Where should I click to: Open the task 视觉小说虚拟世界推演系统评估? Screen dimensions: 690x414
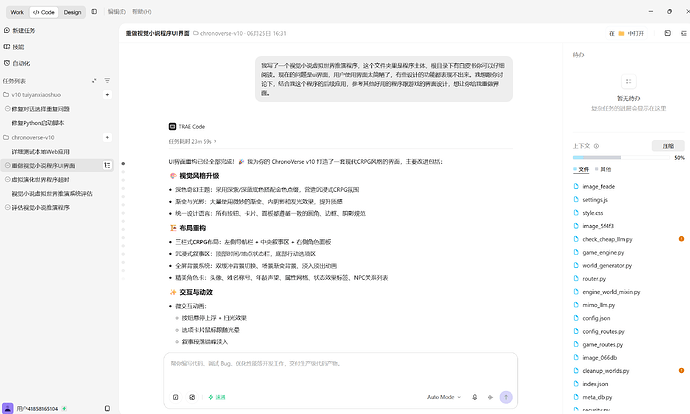(52, 194)
